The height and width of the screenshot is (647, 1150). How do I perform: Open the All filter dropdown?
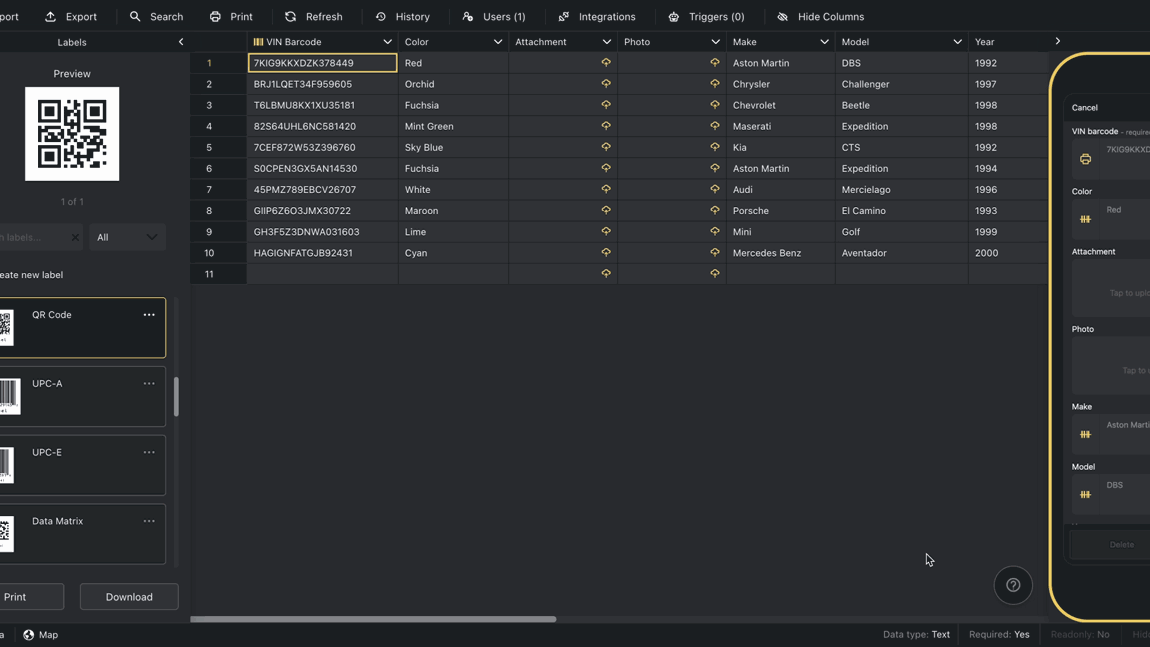pyautogui.click(x=127, y=238)
